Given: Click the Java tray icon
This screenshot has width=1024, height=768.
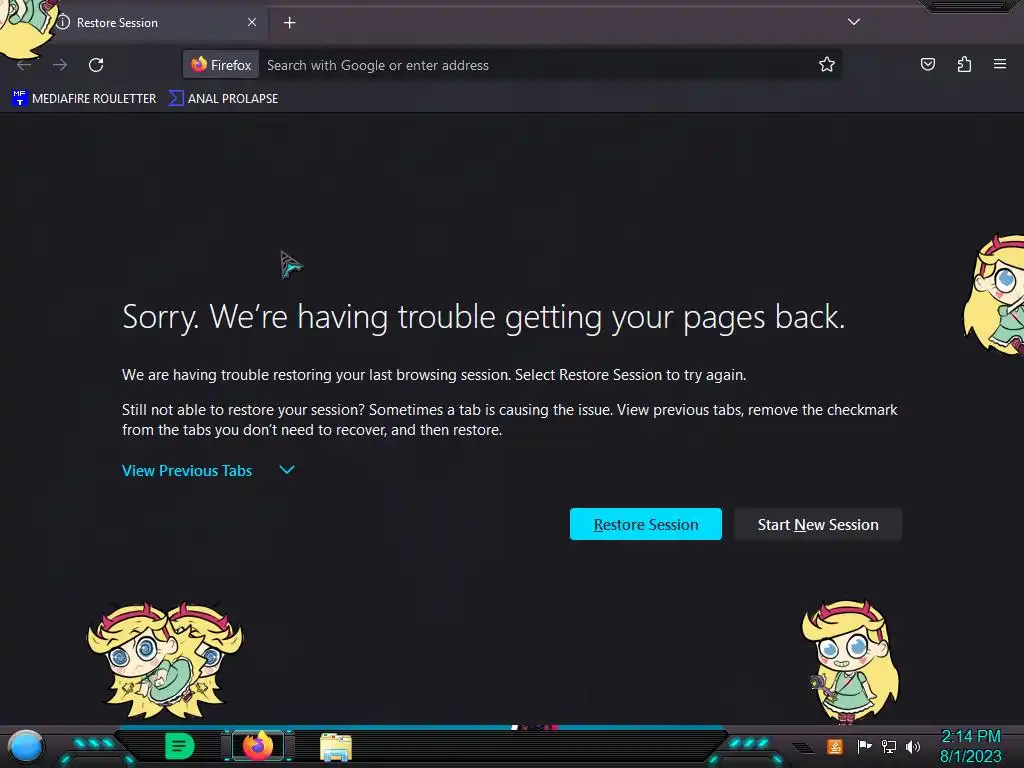Looking at the screenshot, I should [x=835, y=746].
